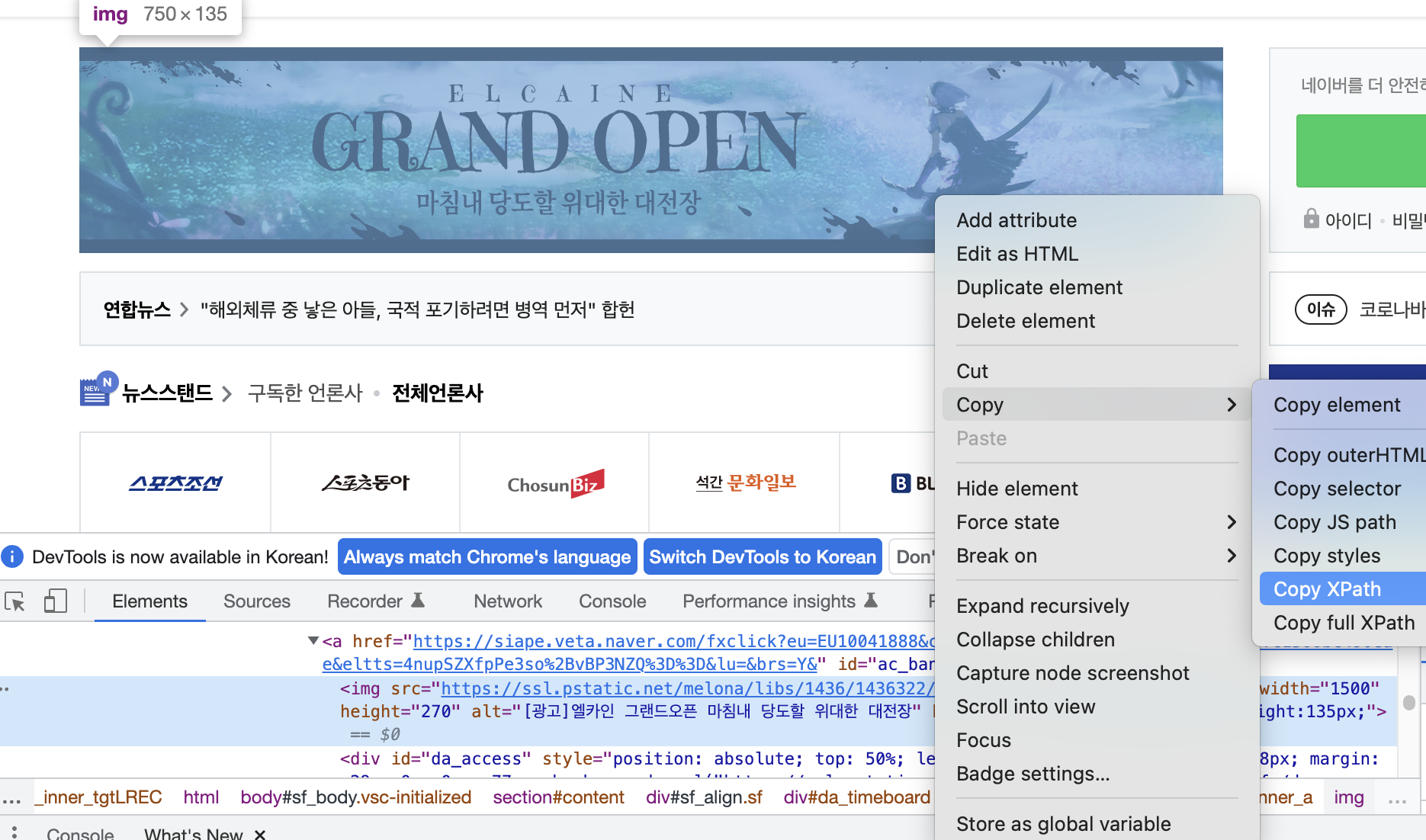Click the breadcrumb right overflow ellipsis

[1397, 800]
